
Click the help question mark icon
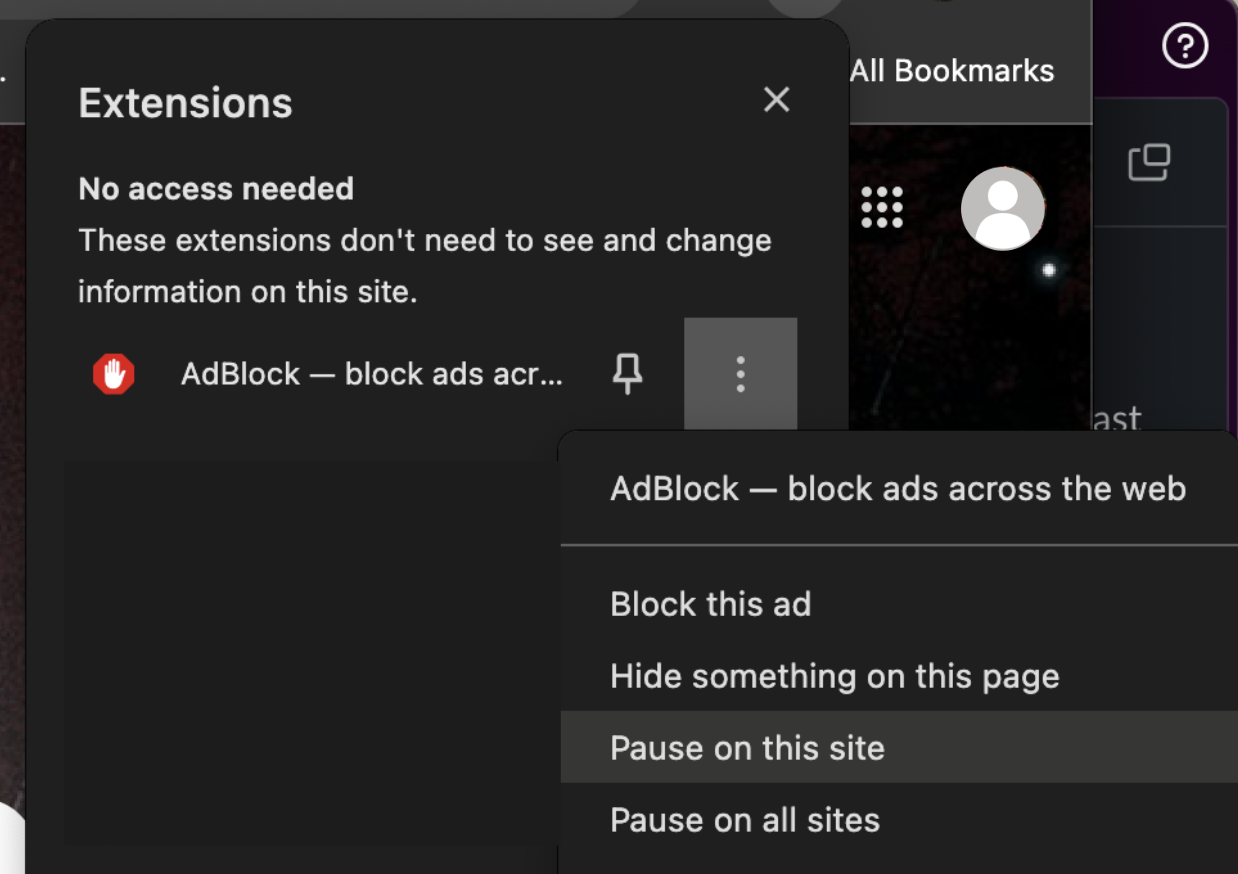(1185, 46)
